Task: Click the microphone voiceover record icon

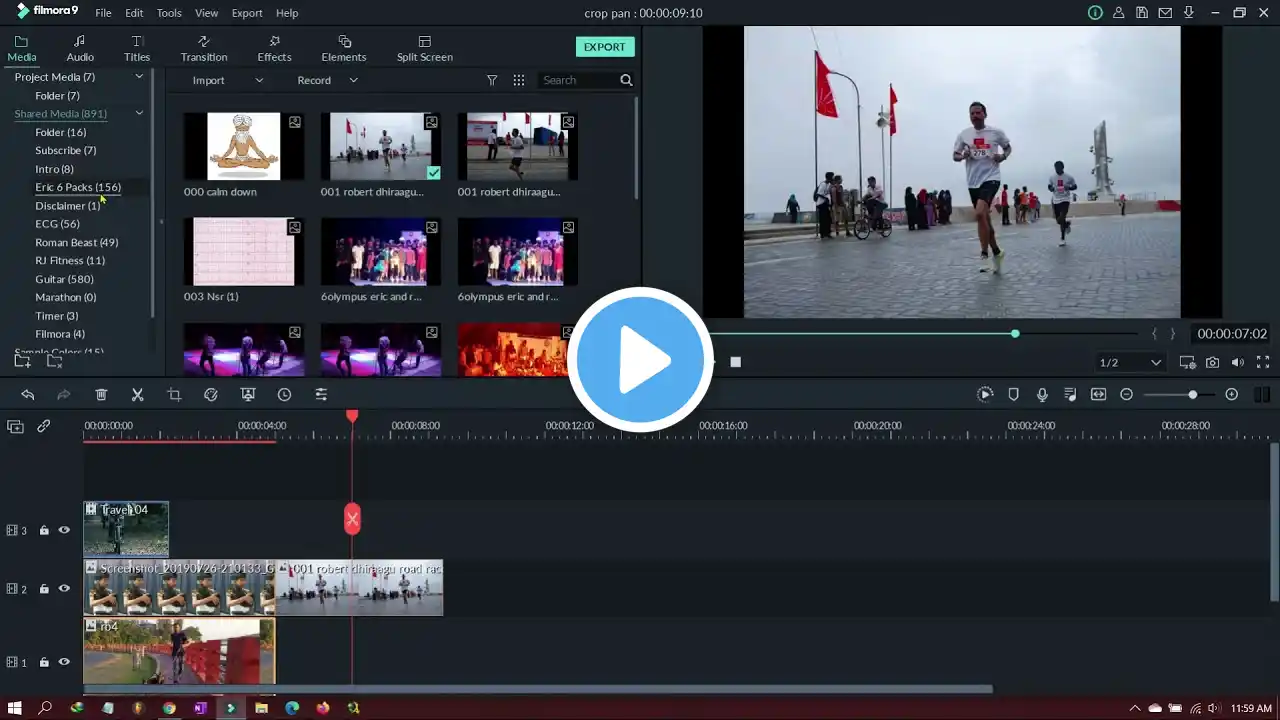Action: [1042, 395]
